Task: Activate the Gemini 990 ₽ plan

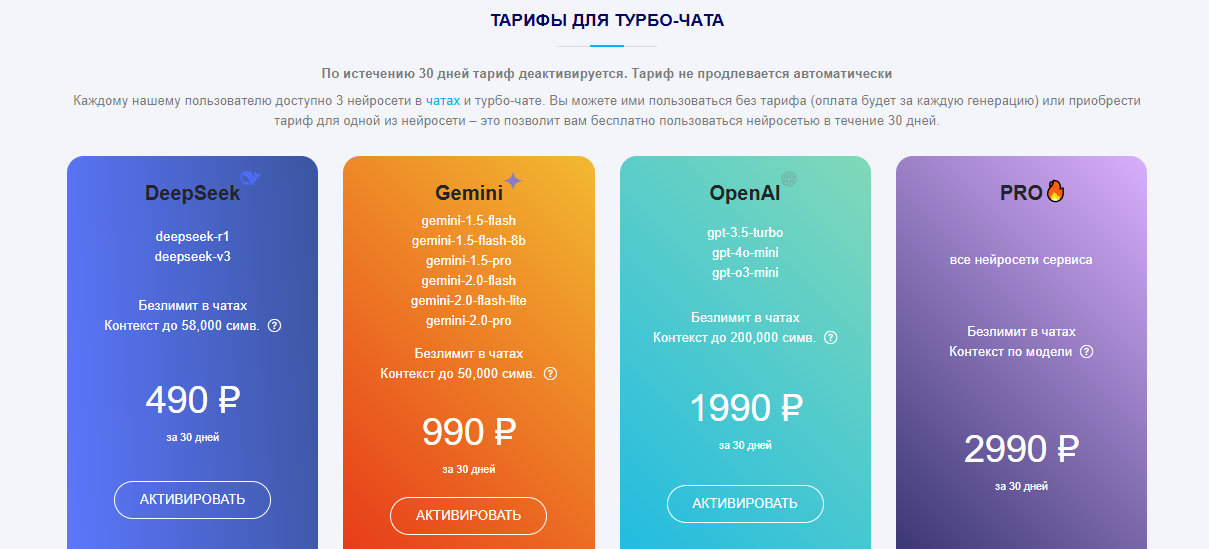Action: (468, 516)
